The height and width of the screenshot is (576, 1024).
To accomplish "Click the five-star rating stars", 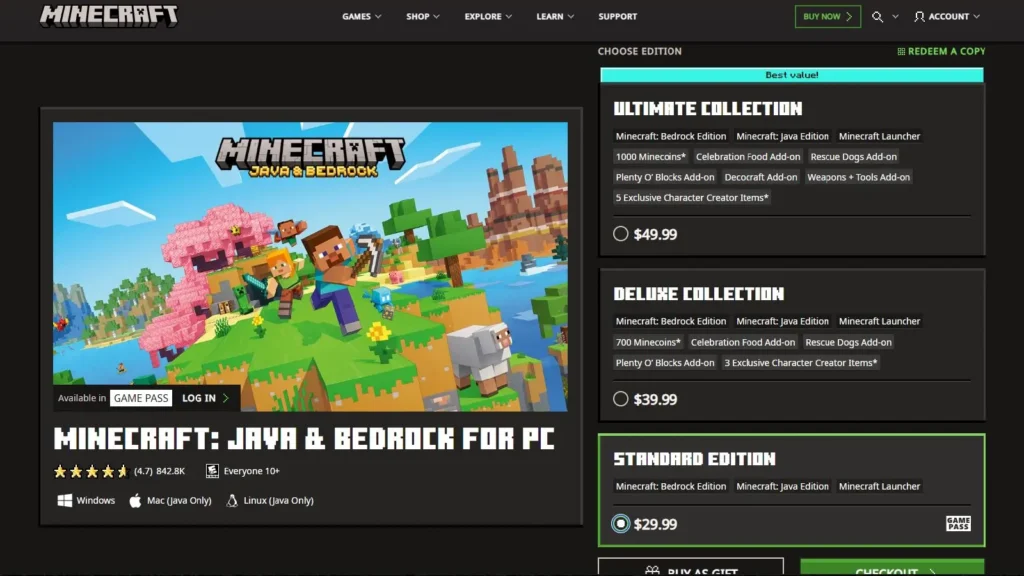I will pos(91,471).
